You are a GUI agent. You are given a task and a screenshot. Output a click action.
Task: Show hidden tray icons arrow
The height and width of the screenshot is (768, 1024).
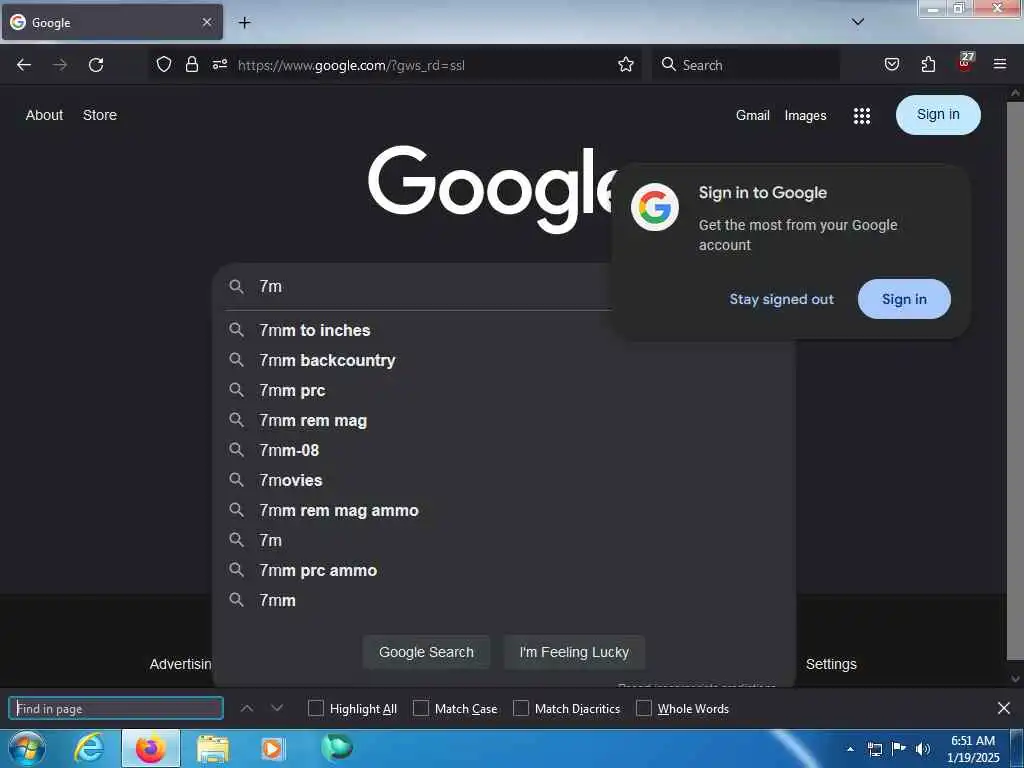pos(850,749)
